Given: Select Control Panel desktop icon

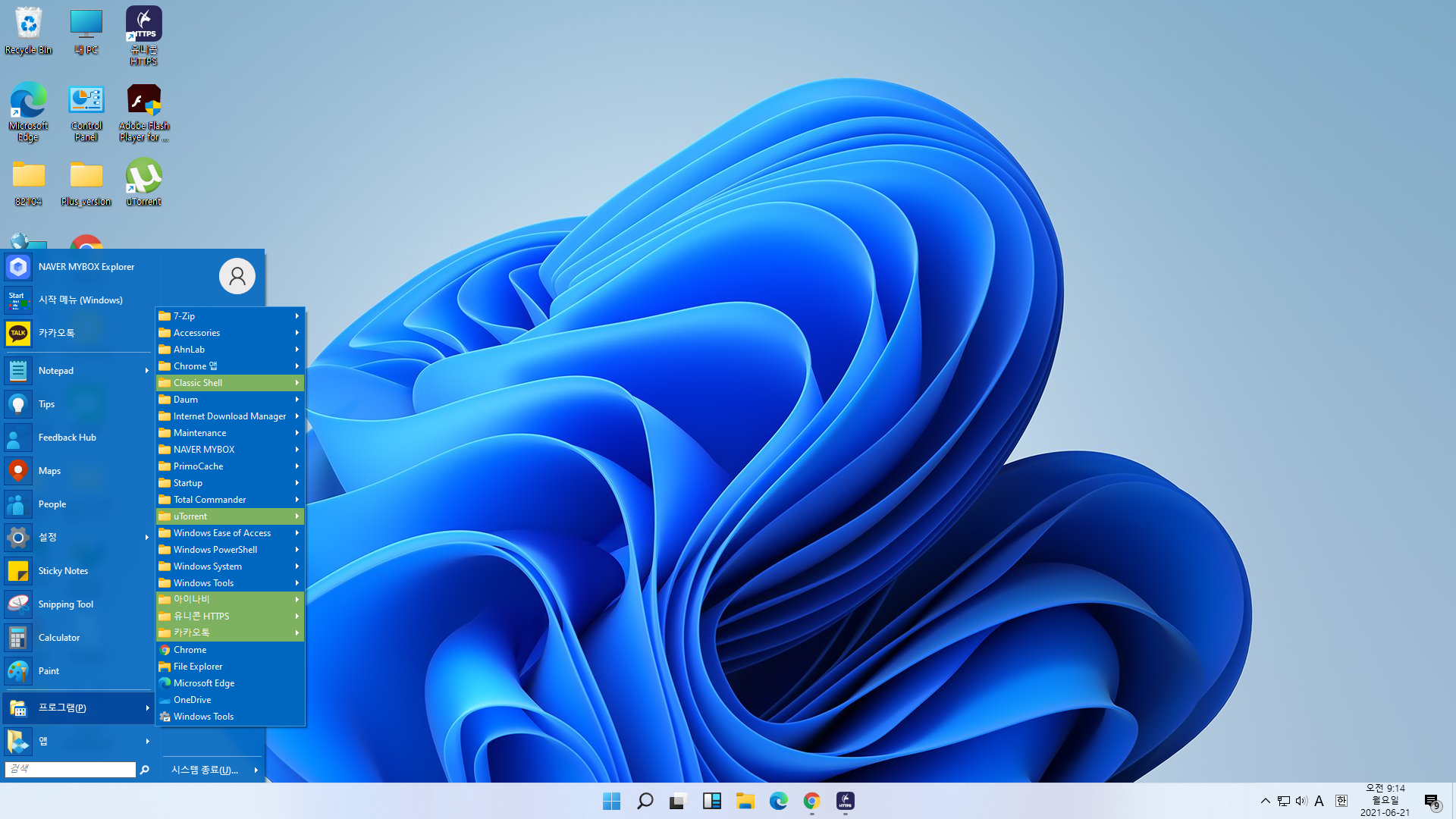Looking at the screenshot, I should [86, 113].
